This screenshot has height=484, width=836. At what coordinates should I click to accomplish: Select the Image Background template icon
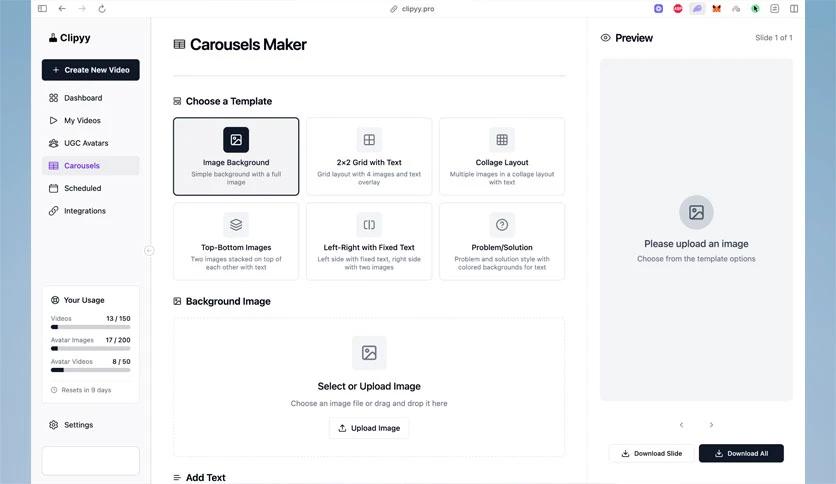pos(236,140)
